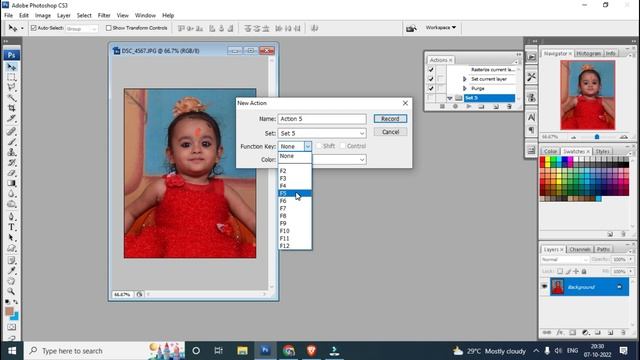
Task: Expand the Purge action step
Action: (464, 88)
